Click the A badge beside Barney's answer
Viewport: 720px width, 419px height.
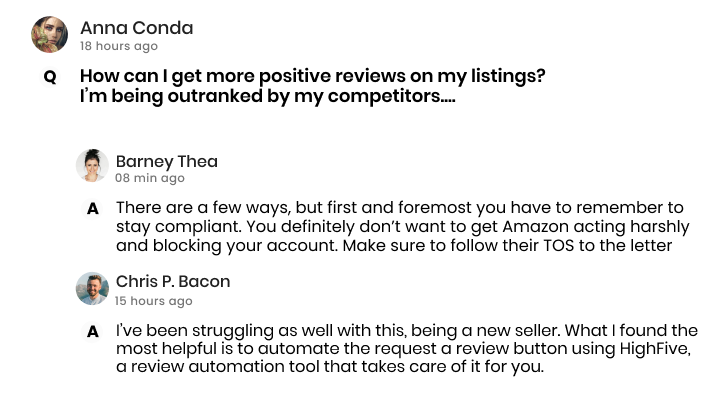point(92,209)
